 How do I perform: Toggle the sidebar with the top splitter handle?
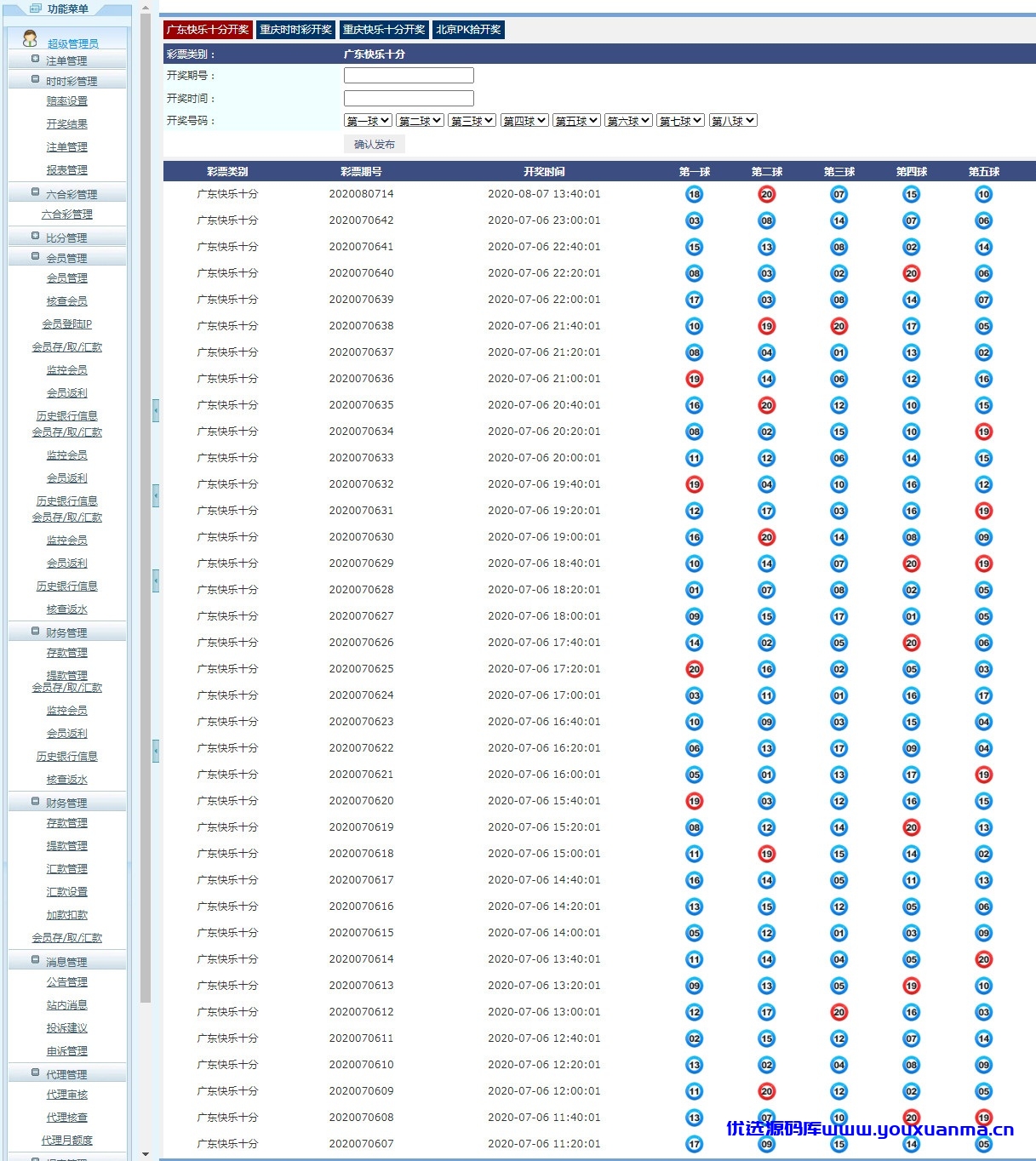pos(156,411)
